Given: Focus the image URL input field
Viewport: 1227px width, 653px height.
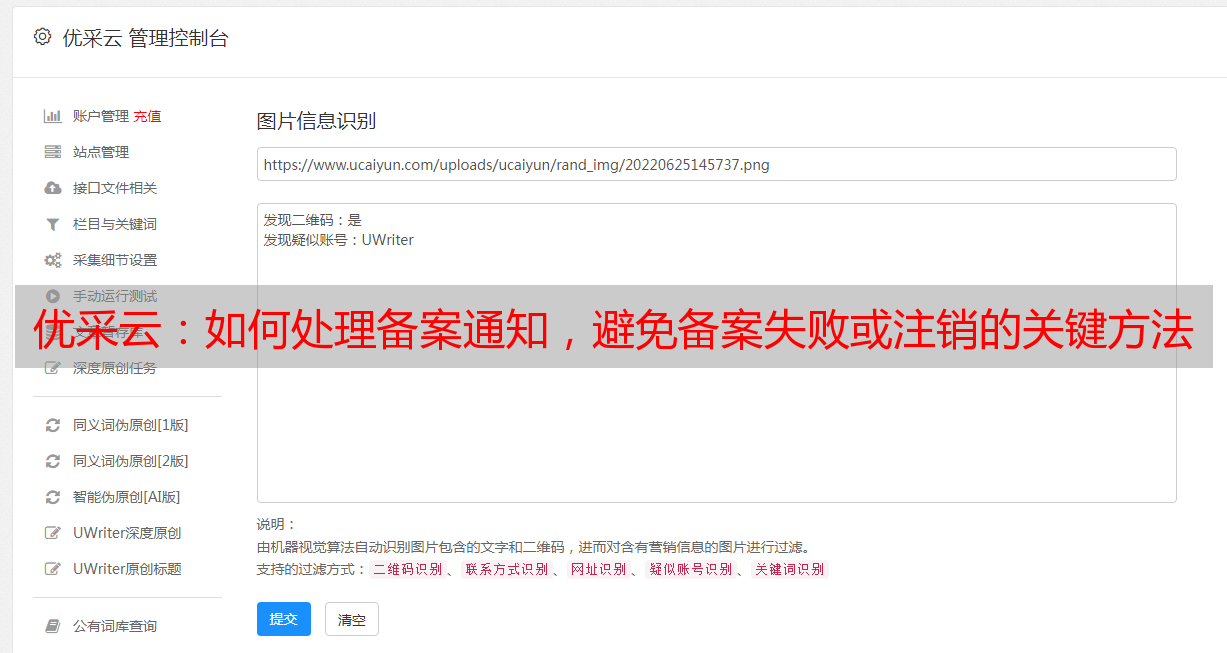Looking at the screenshot, I should point(716,164).
